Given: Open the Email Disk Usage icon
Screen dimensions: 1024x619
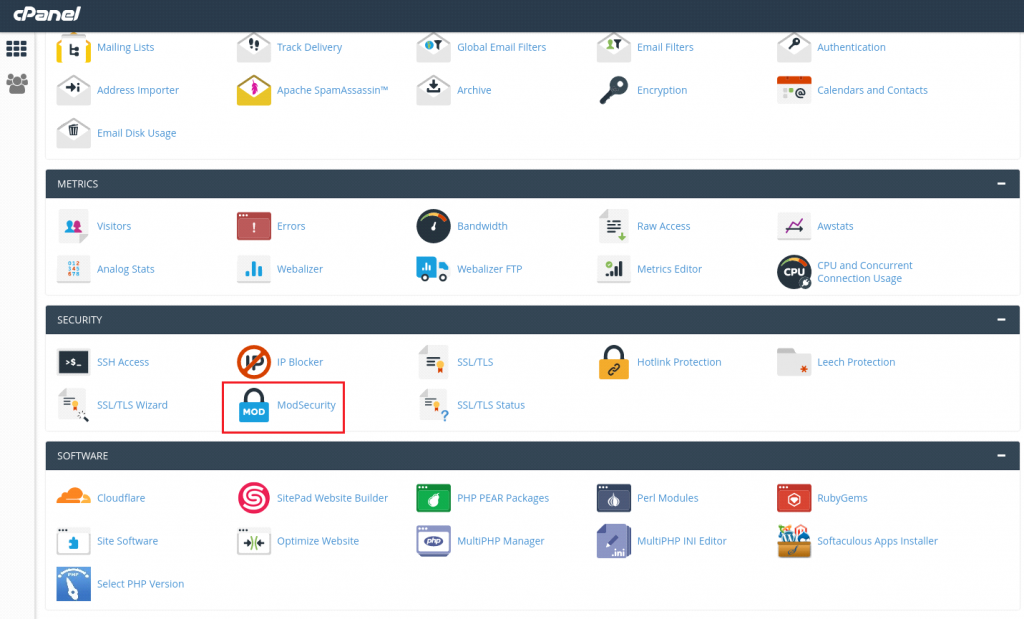Looking at the screenshot, I should click(x=73, y=133).
